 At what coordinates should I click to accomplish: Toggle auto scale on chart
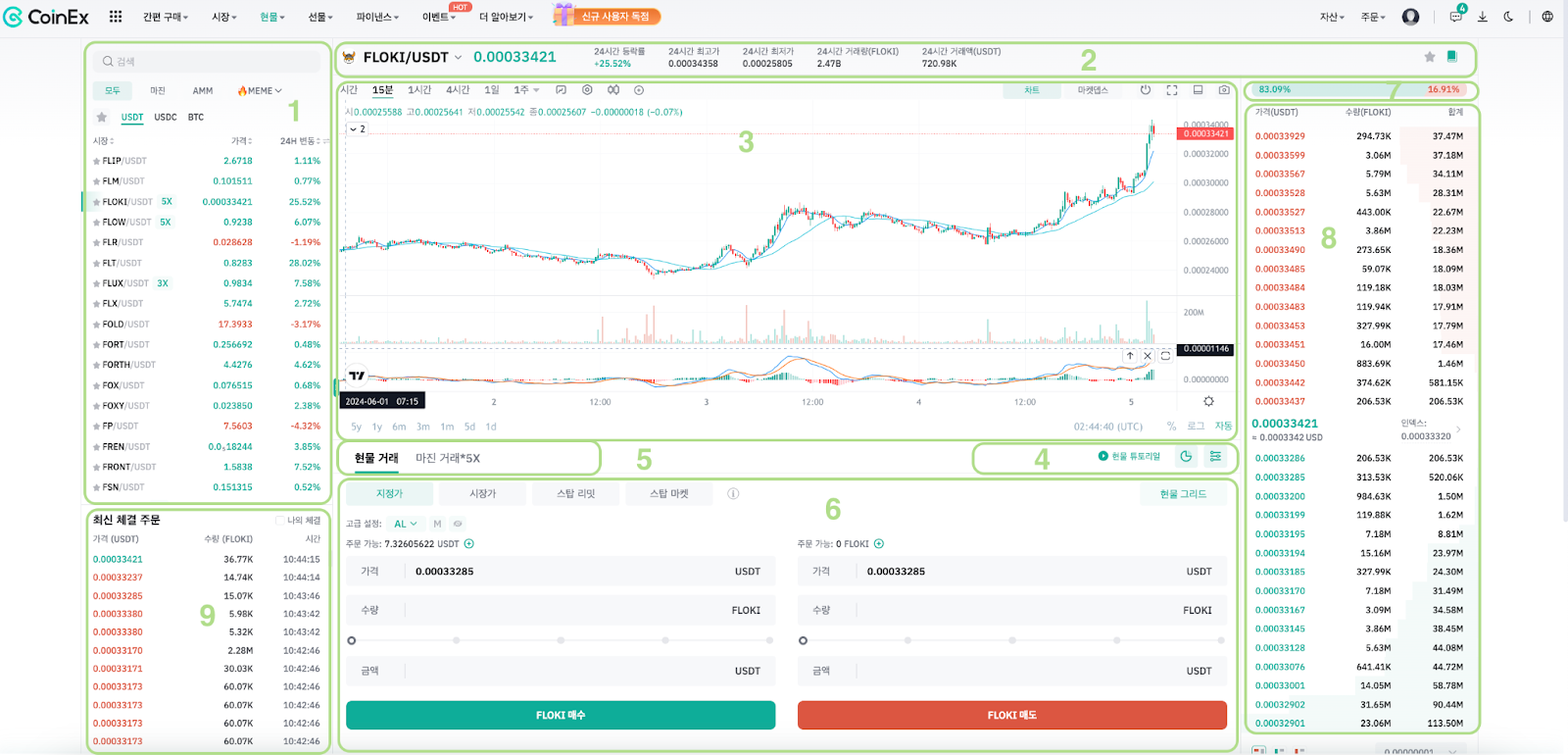click(1223, 427)
